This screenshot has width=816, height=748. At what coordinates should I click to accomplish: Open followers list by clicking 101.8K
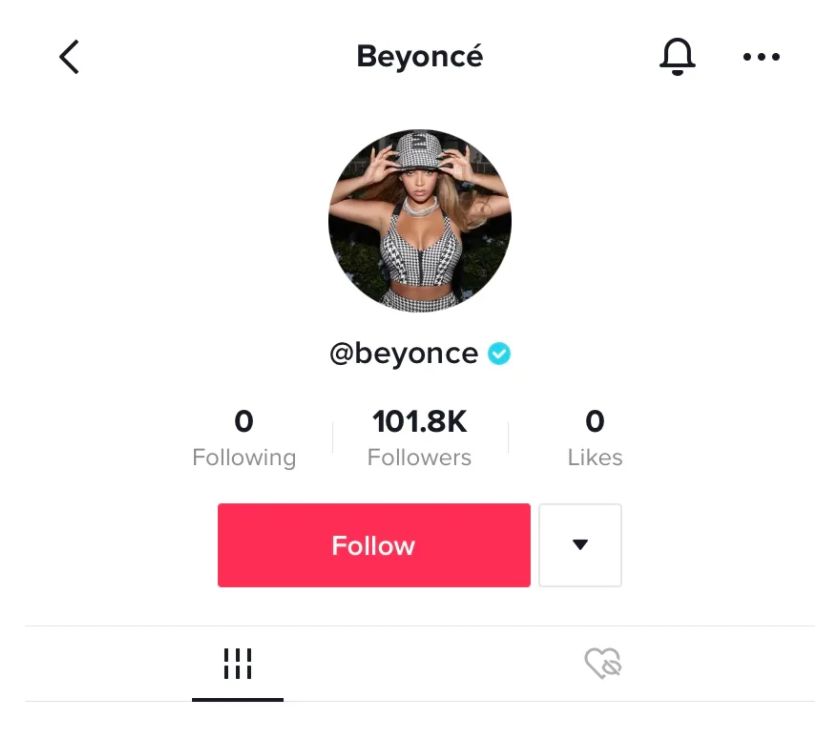(x=419, y=422)
